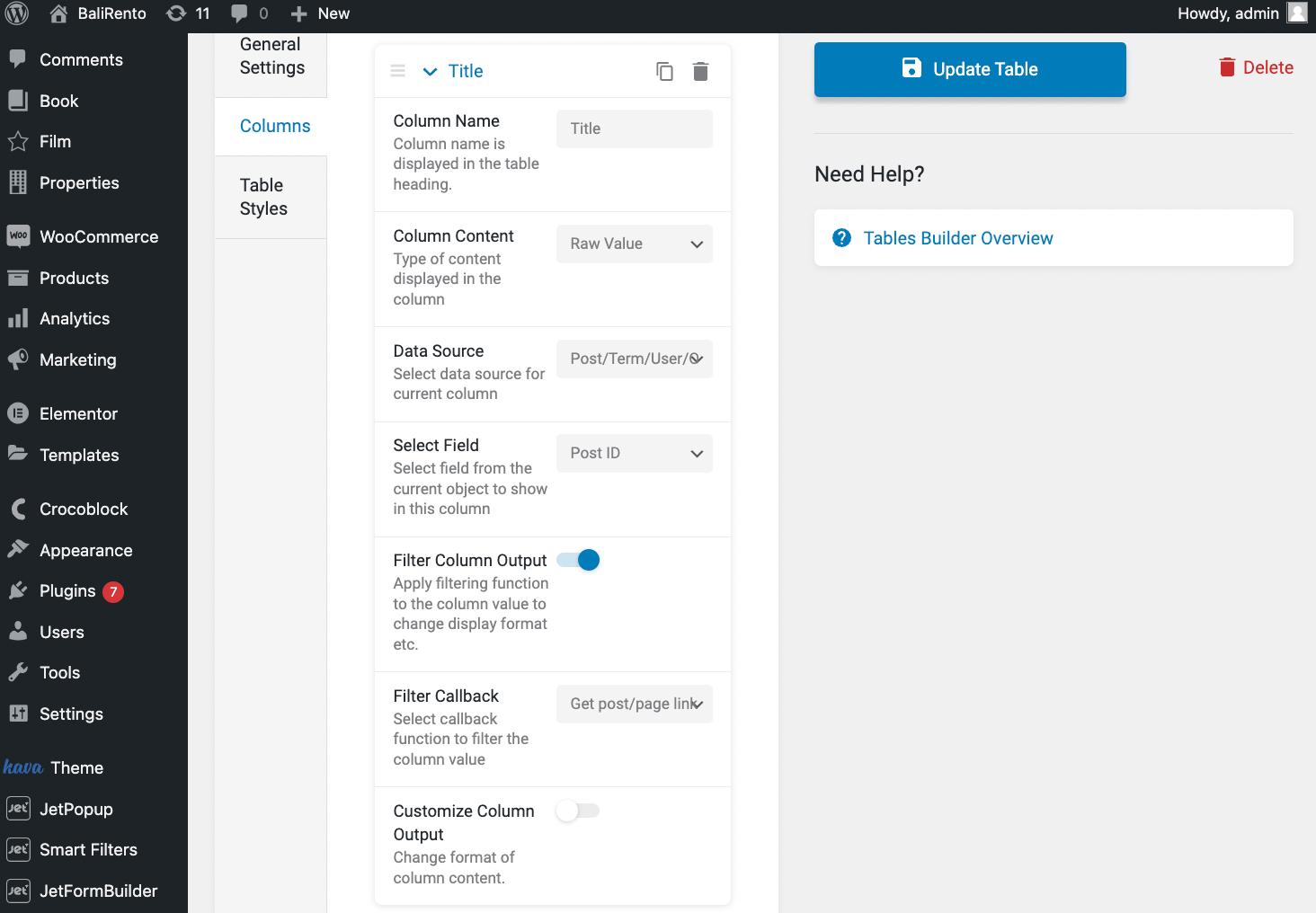Click the Products archive icon
Image resolution: width=1316 pixels, height=913 pixels.
tap(17, 278)
